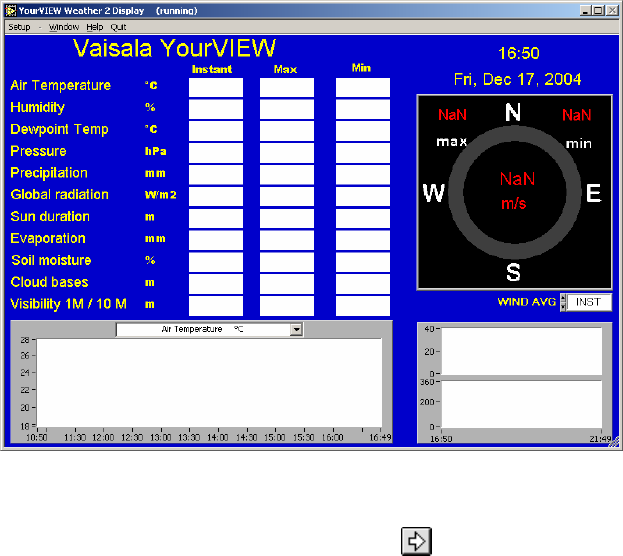This screenshot has width=623, height=556.
Task: Open the Window menu
Action: [64, 27]
